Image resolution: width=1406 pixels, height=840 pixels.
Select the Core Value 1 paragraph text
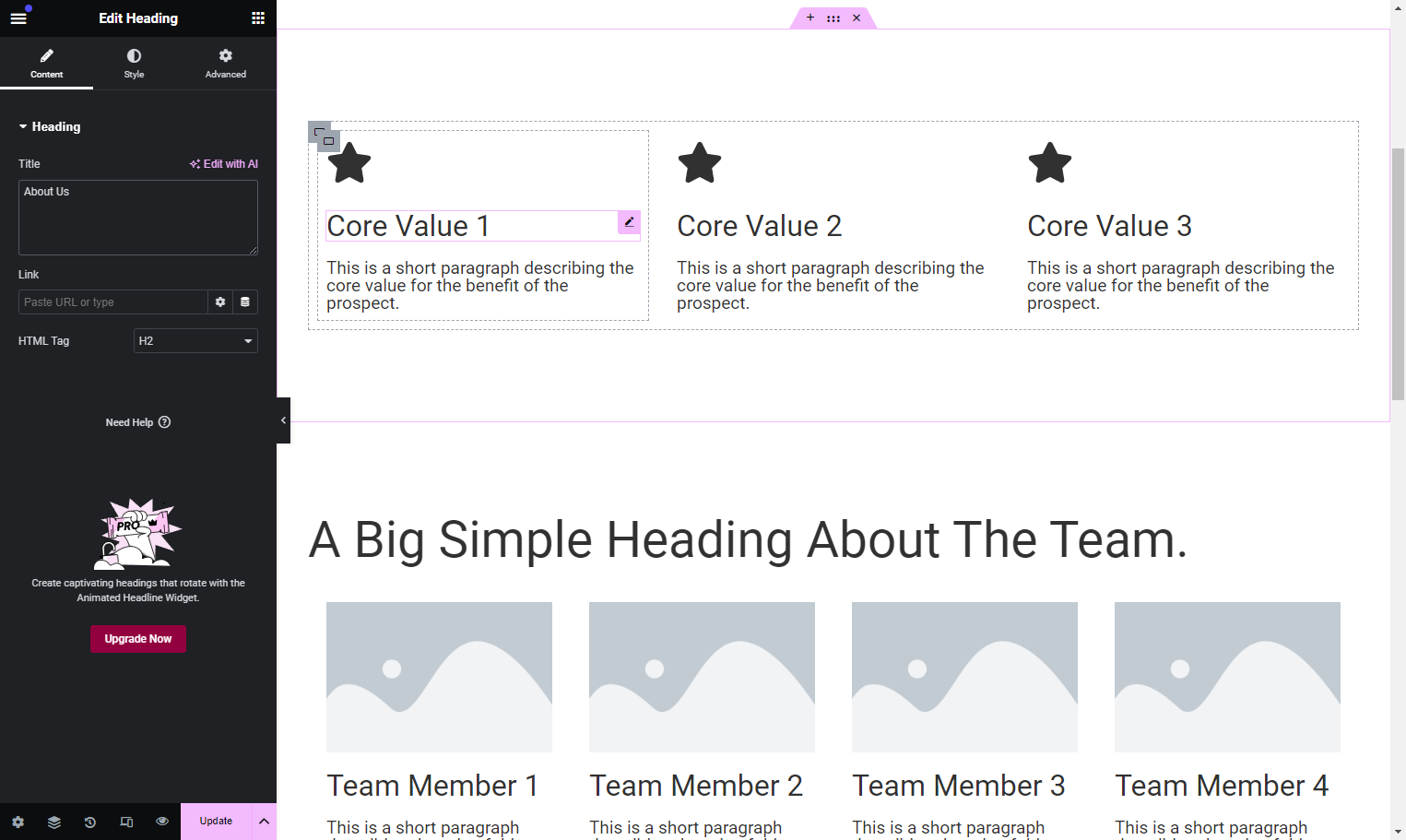[x=480, y=286]
